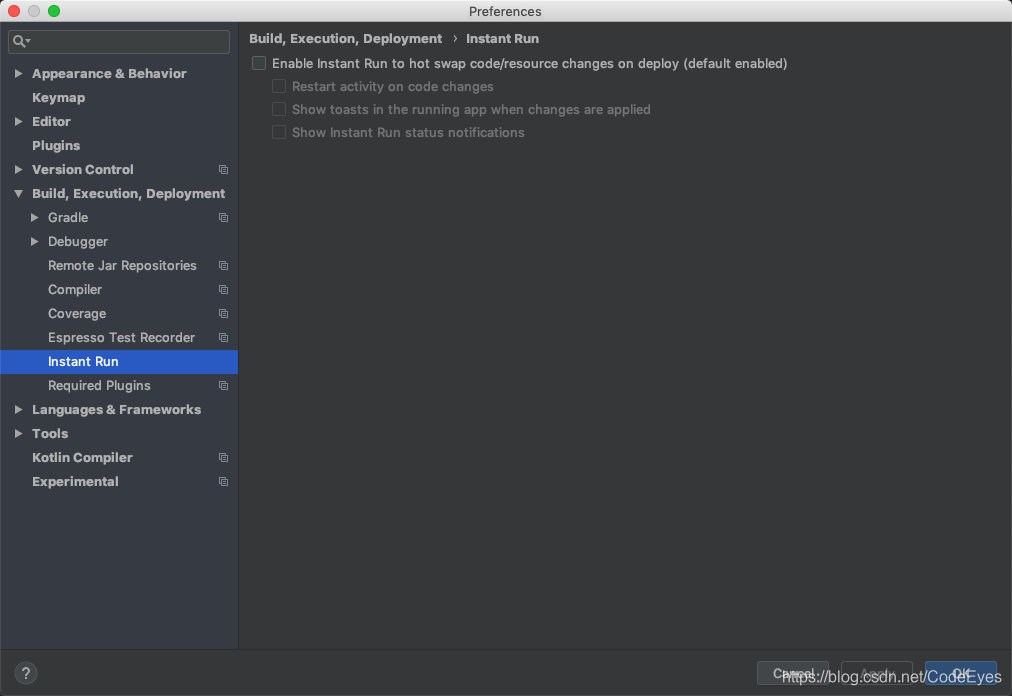Open Experimental settings page
This screenshot has width=1012, height=696.
pos(76,482)
